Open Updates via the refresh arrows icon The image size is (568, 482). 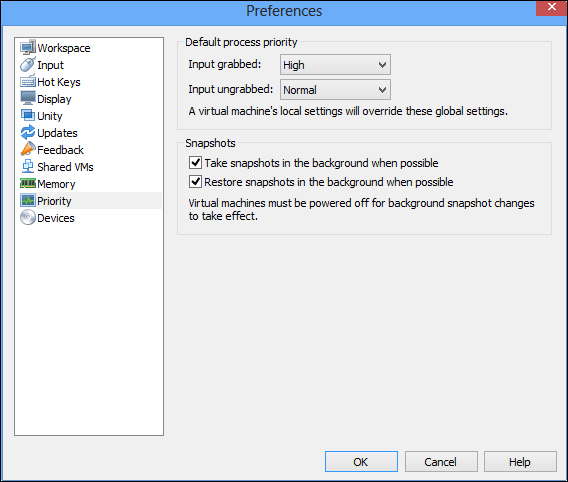28,133
